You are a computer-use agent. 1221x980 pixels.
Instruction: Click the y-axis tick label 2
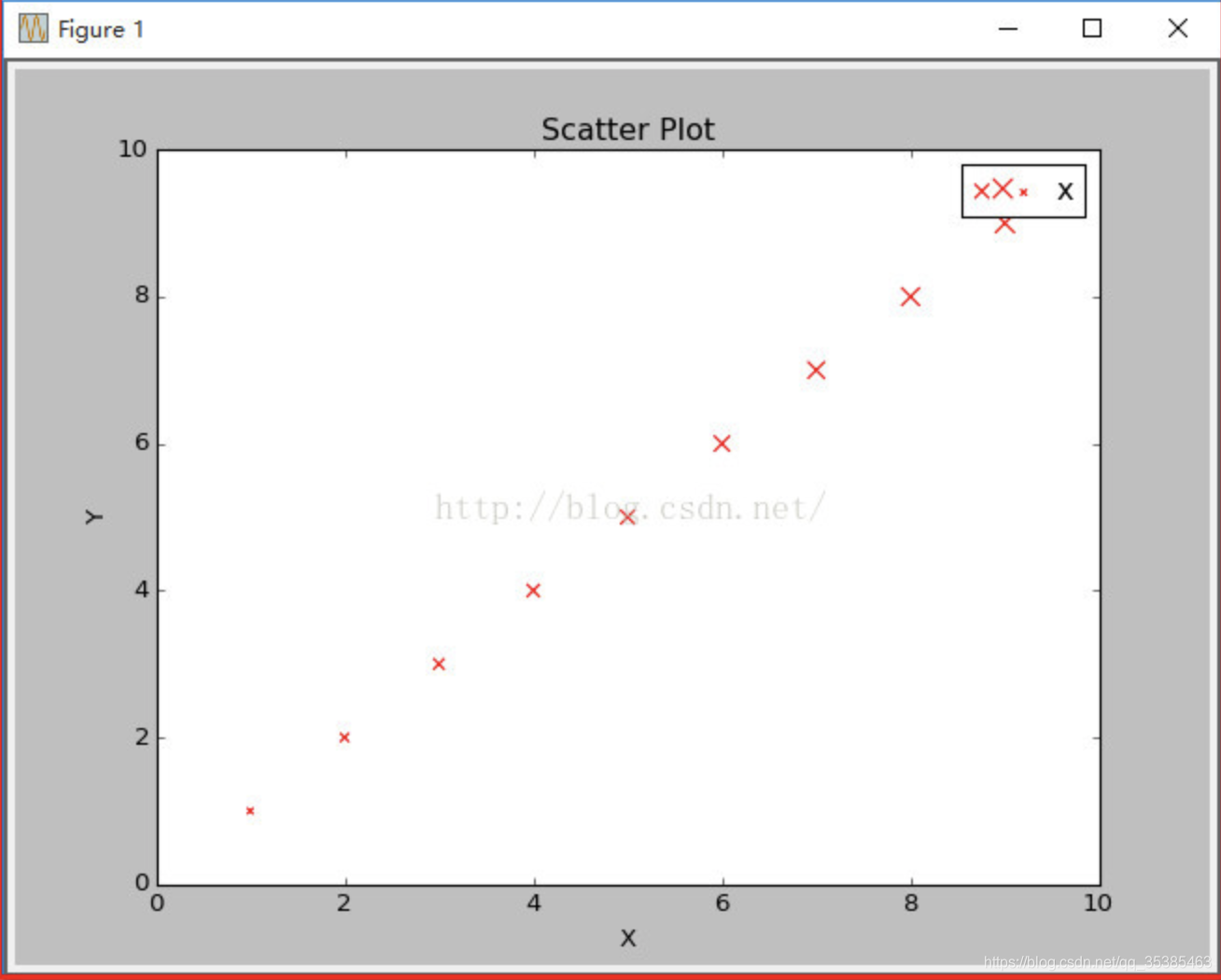click(142, 737)
